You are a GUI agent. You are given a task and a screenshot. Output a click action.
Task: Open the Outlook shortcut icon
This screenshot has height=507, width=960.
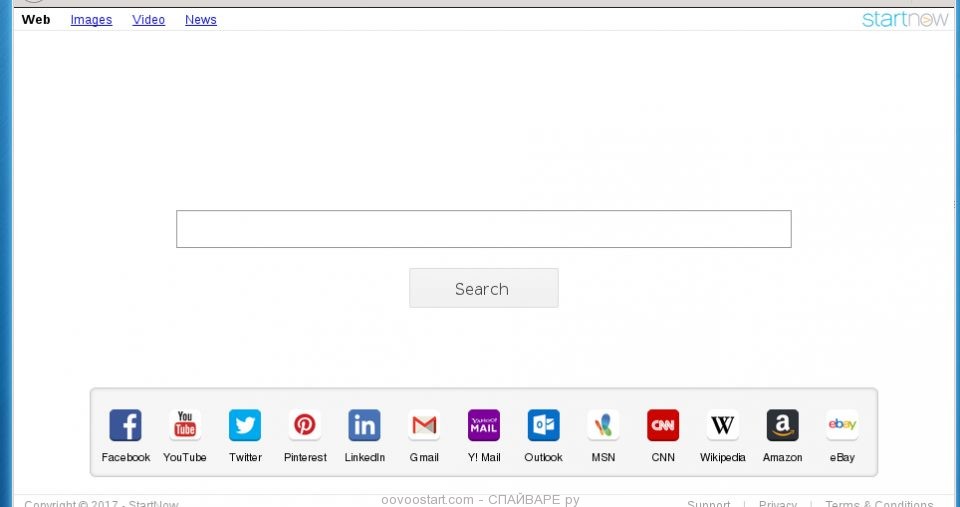pos(543,426)
